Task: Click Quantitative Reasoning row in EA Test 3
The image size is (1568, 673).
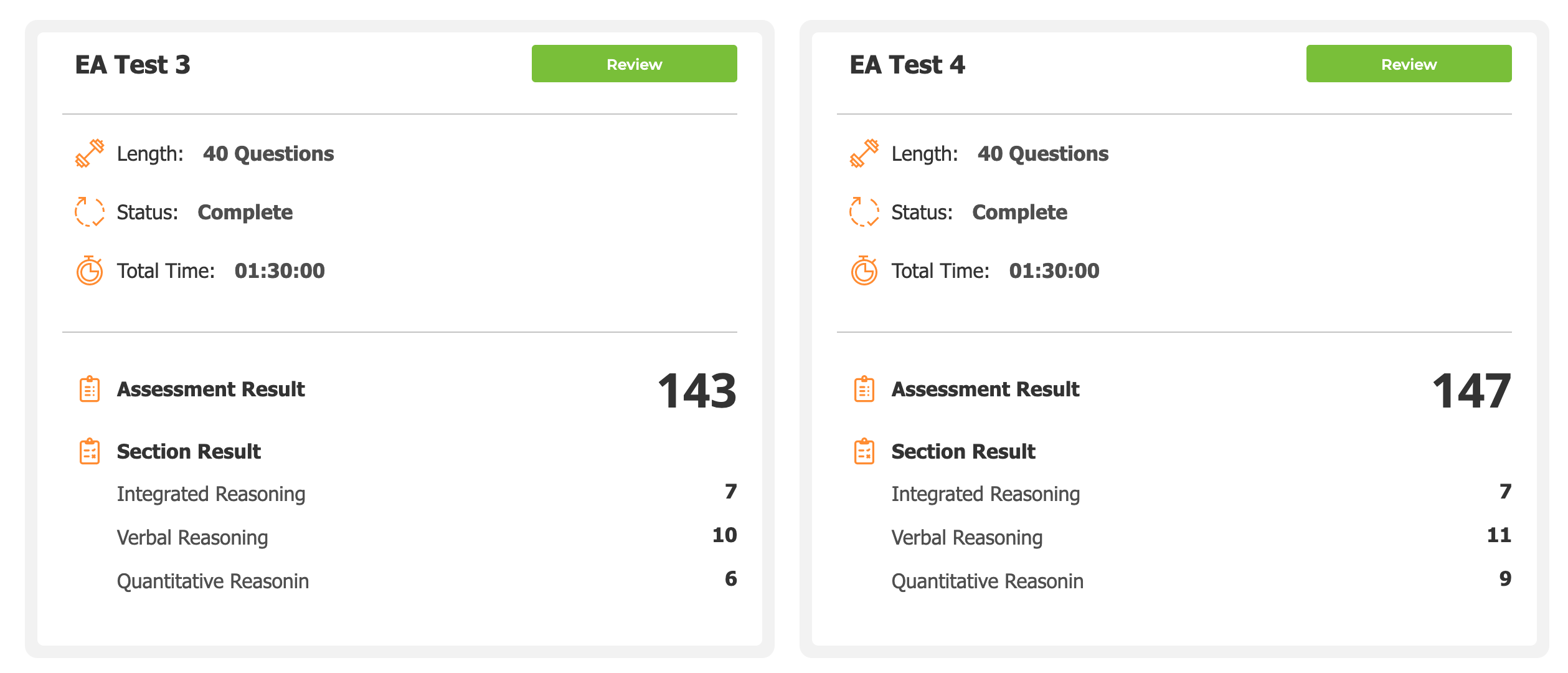Action: click(213, 581)
